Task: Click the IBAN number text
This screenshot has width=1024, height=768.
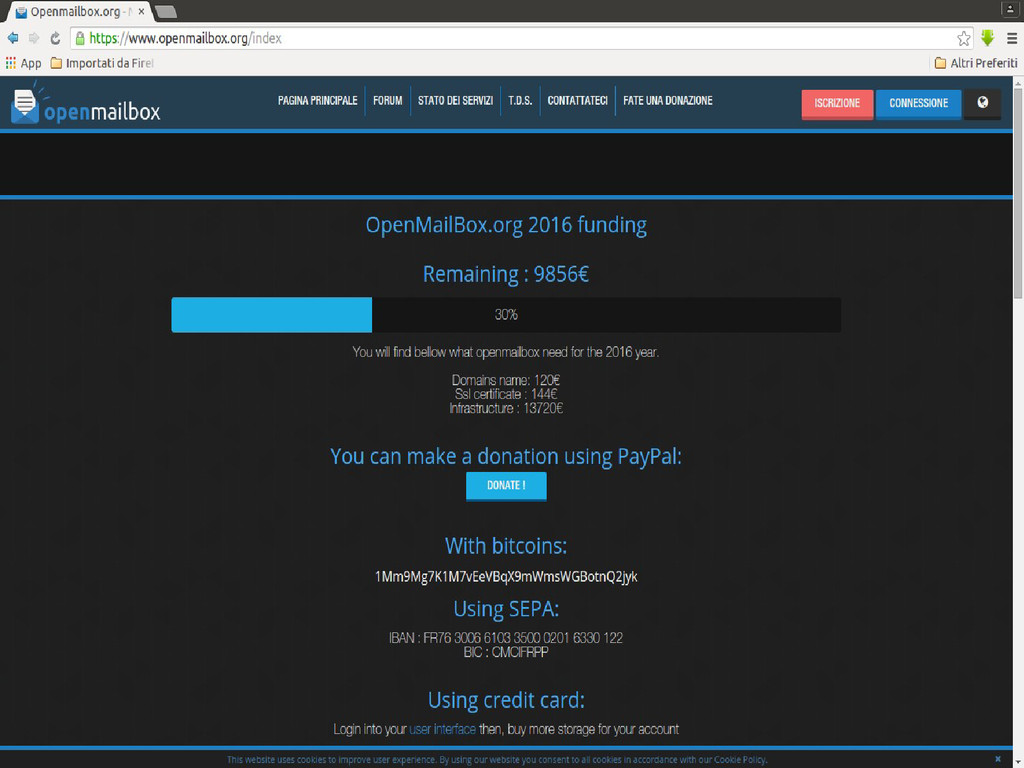Action: point(506,637)
